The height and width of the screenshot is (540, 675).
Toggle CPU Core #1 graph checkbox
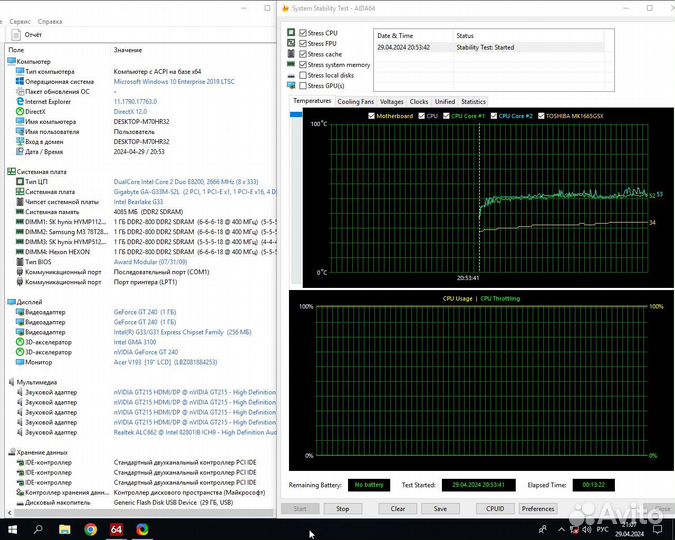[x=446, y=116]
